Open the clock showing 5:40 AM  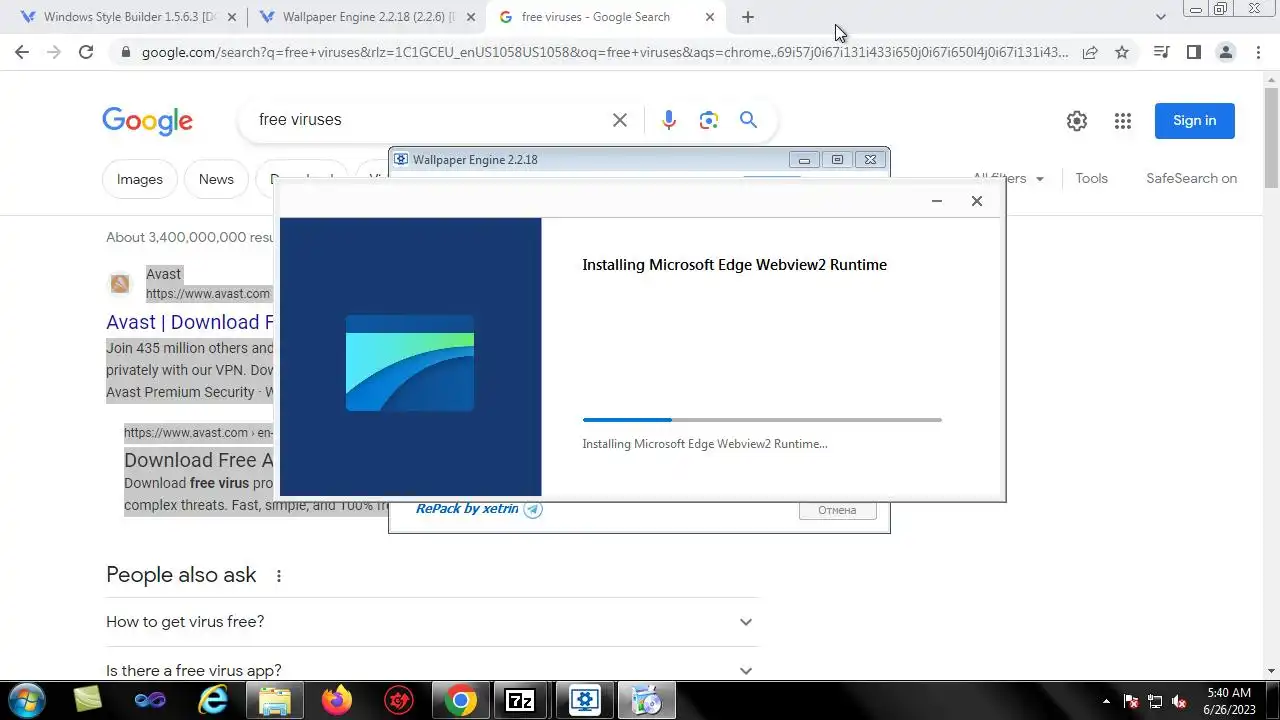pyautogui.click(x=1229, y=701)
